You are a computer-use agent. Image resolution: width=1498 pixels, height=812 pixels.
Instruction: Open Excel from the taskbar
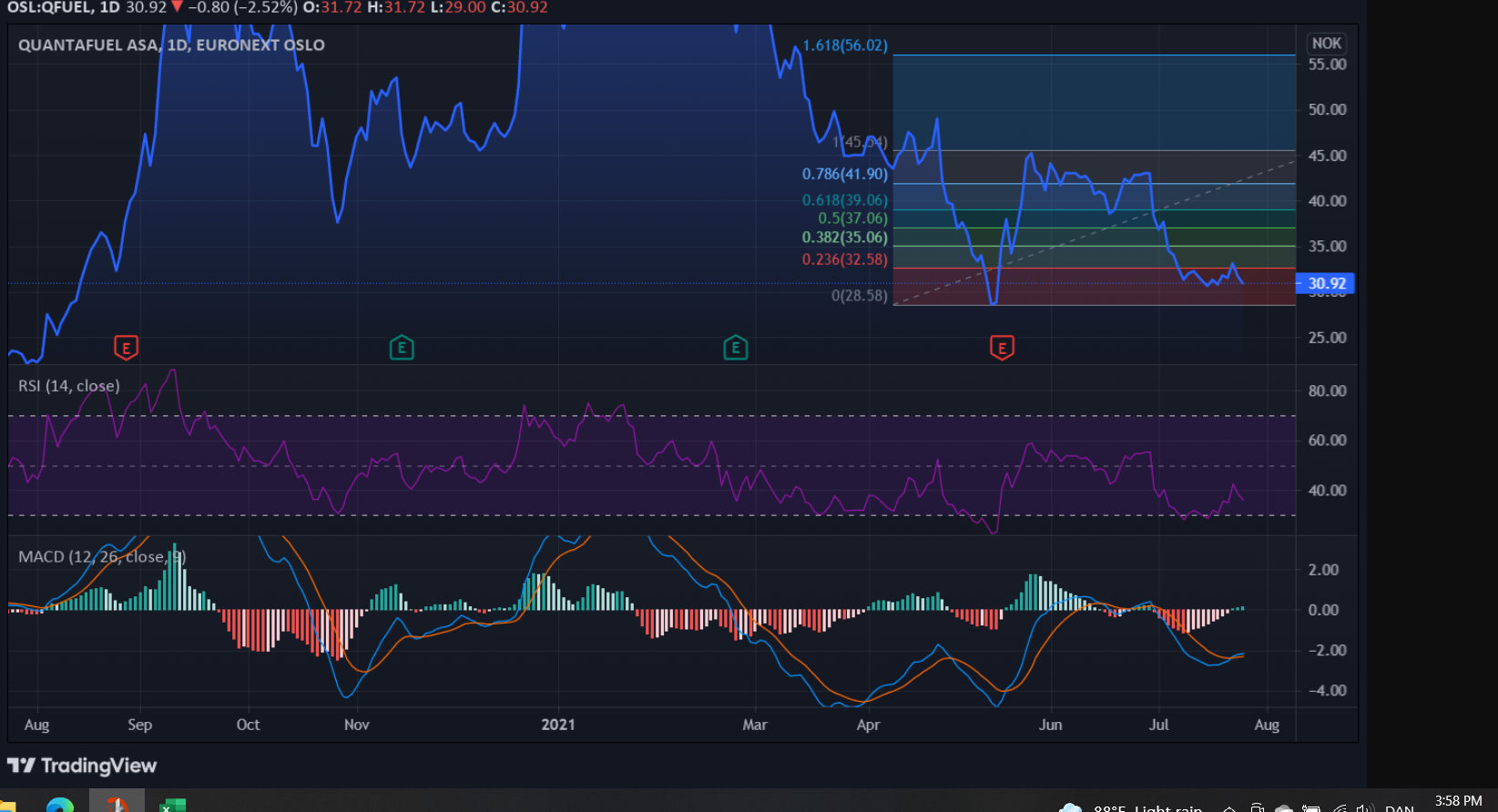[173, 805]
